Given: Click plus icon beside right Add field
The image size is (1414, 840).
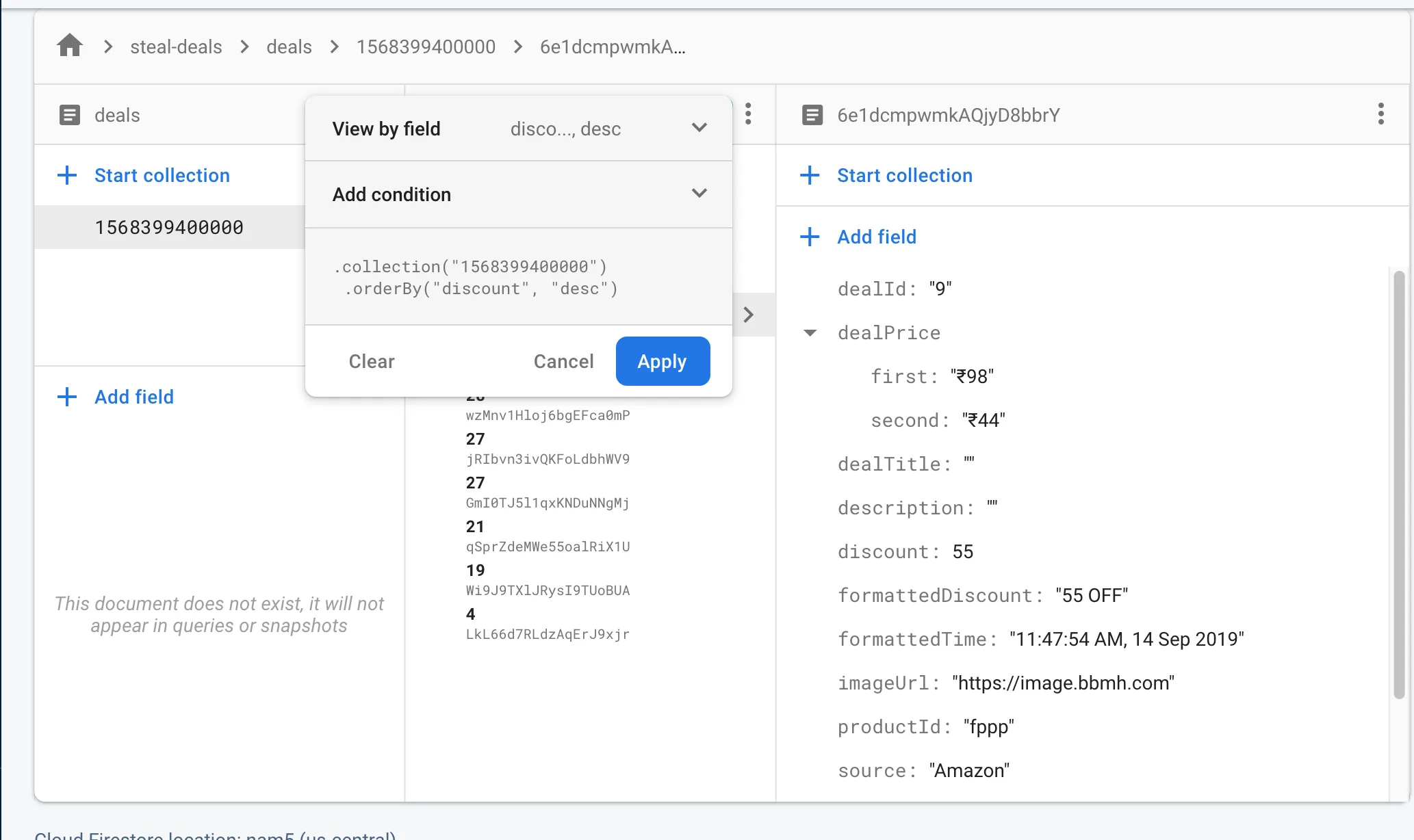Looking at the screenshot, I should (x=810, y=237).
